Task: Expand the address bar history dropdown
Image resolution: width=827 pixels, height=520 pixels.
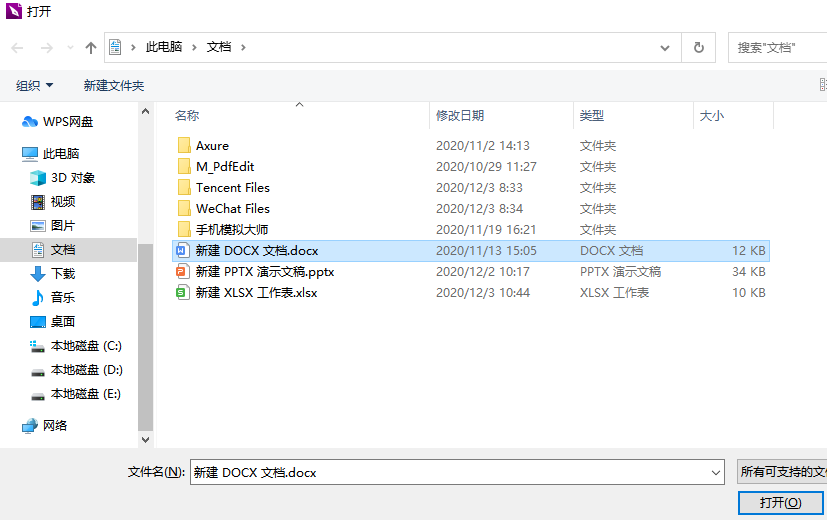Action: [666, 47]
